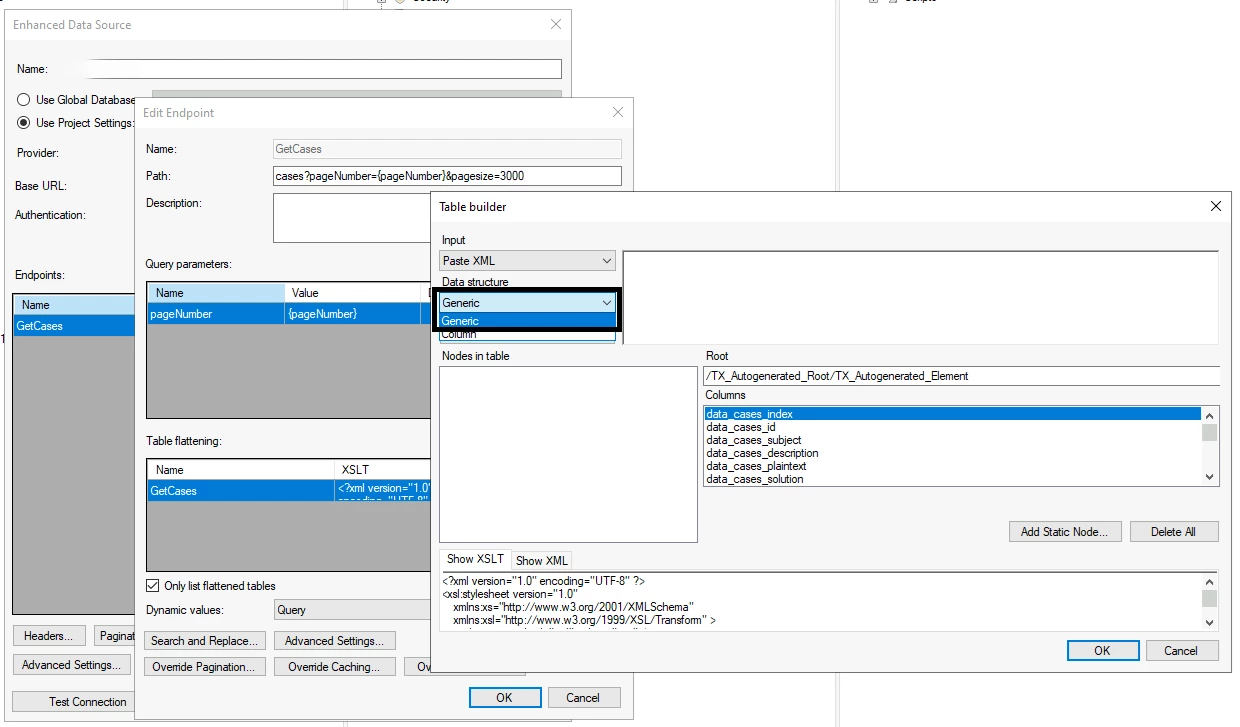Select data_cases_index column

pyautogui.click(x=952, y=414)
